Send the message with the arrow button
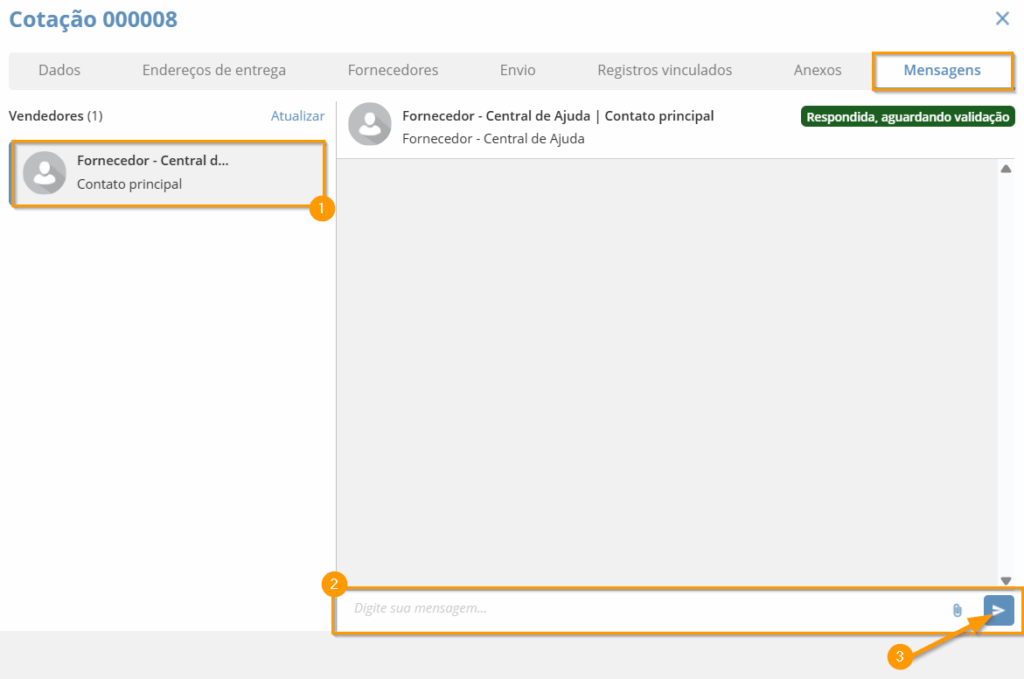 998,610
